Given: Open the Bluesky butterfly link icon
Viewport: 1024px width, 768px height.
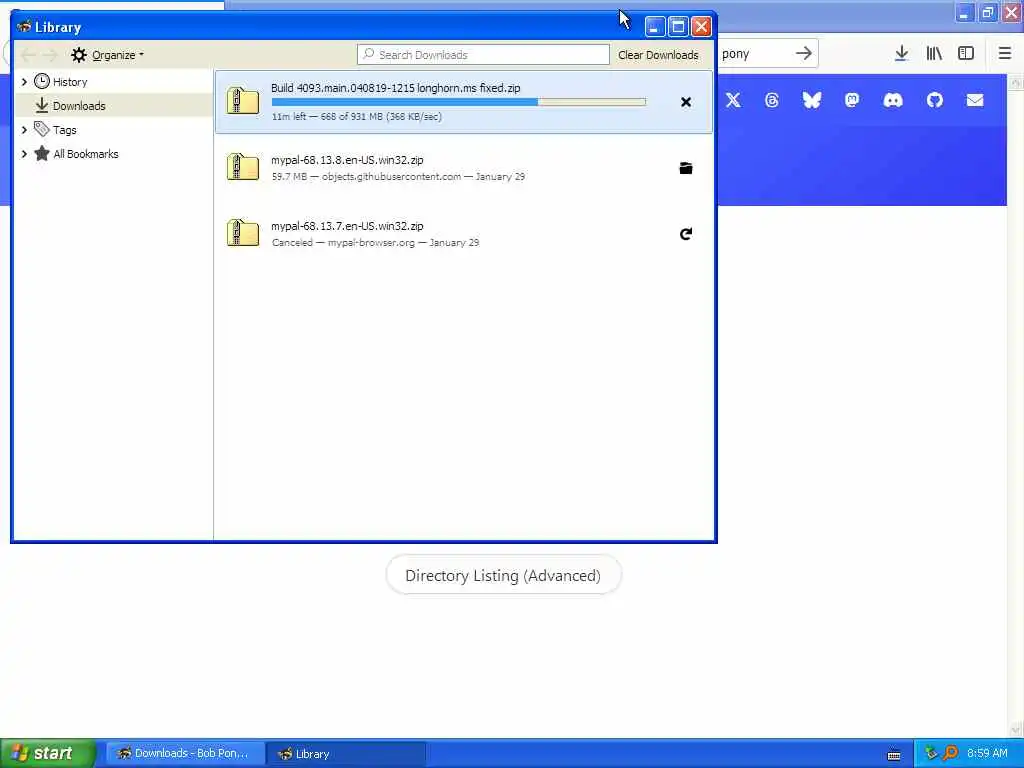Looking at the screenshot, I should point(812,100).
